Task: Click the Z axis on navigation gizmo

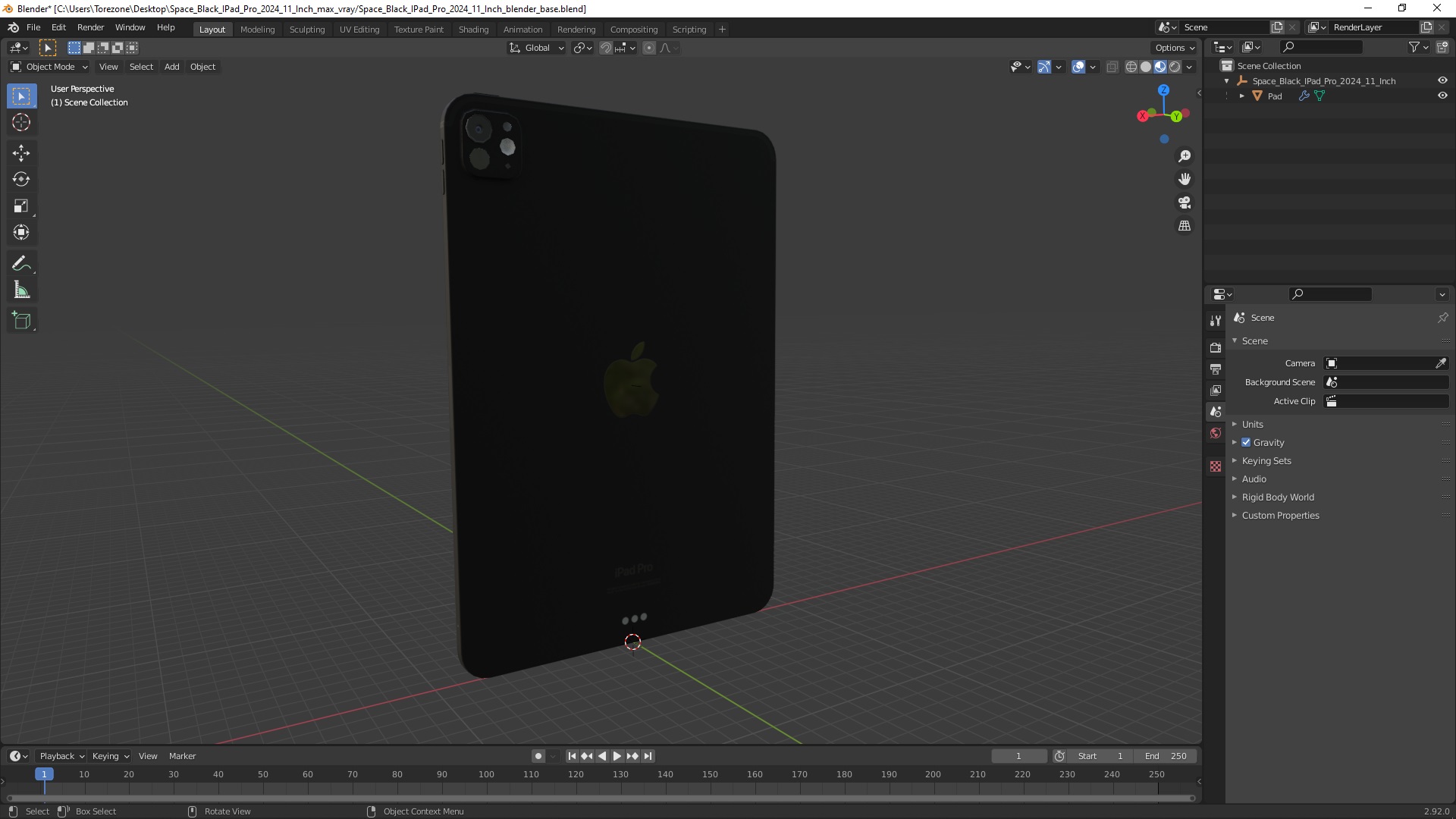Action: [x=1163, y=90]
